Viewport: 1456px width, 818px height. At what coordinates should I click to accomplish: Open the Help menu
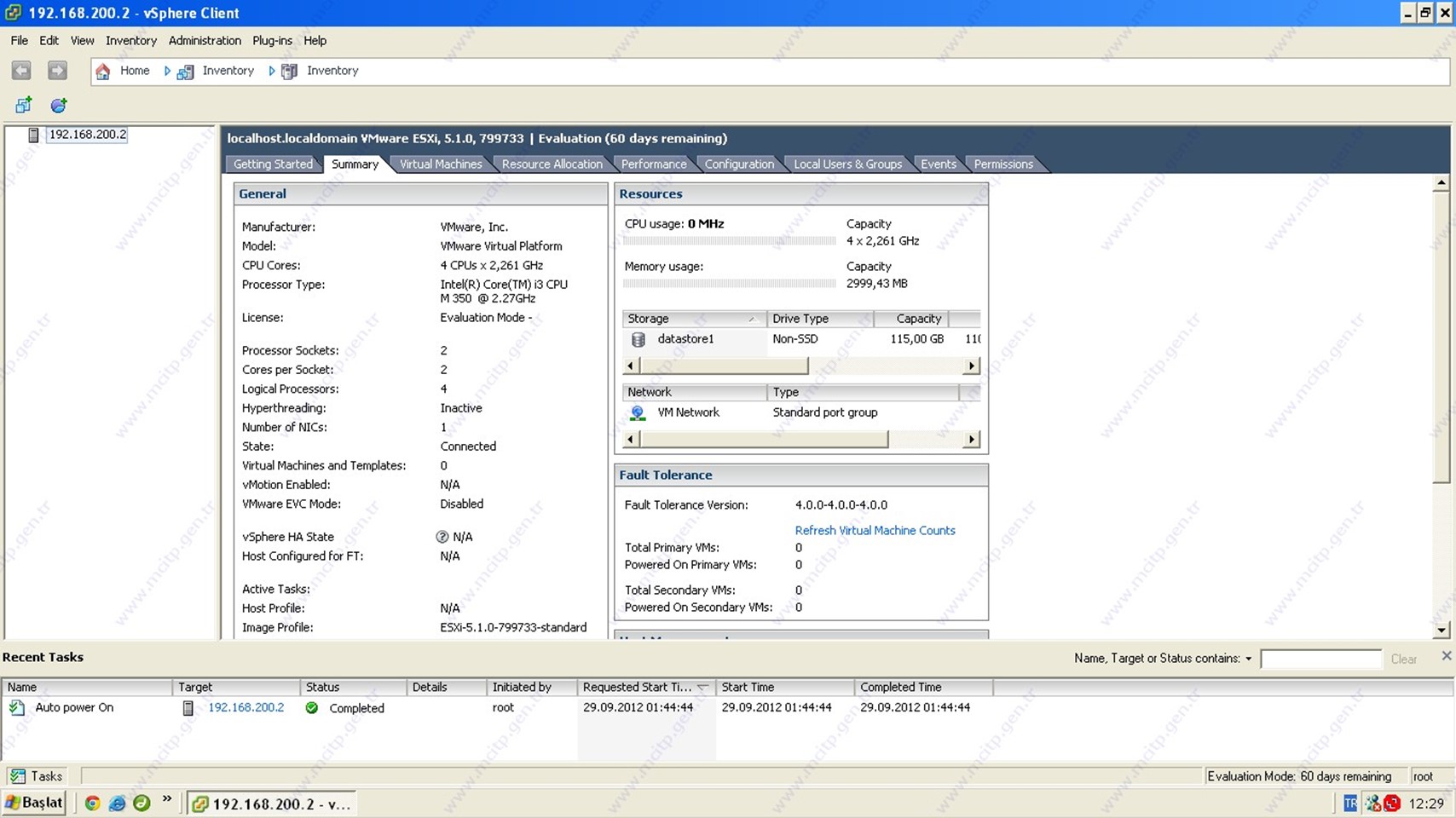pyautogui.click(x=315, y=40)
